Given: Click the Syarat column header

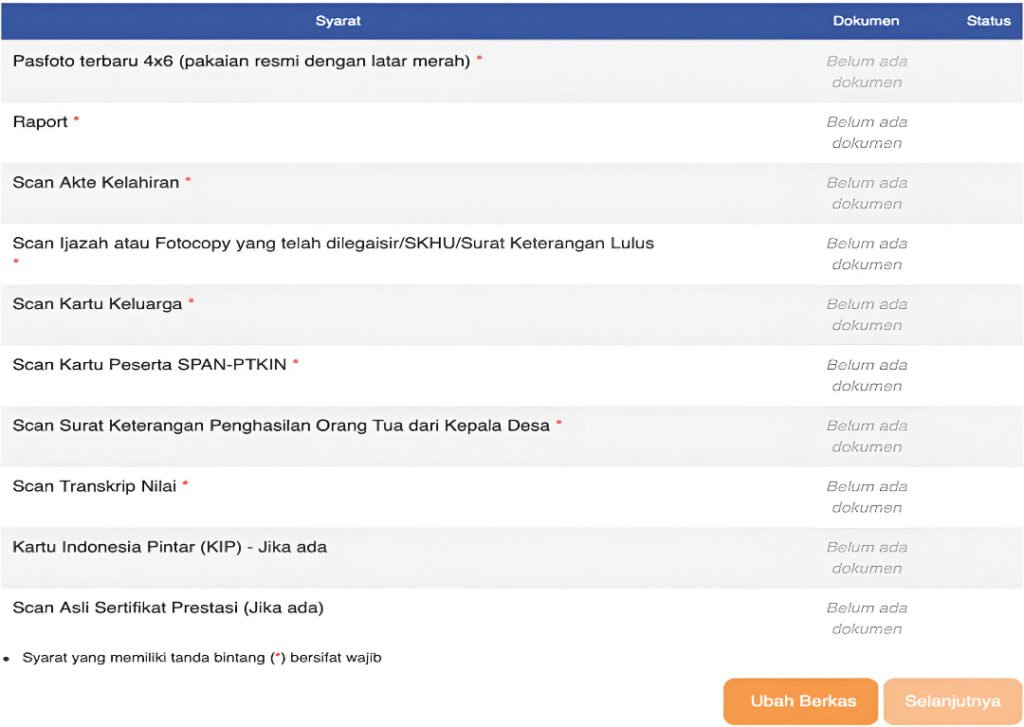Looking at the screenshot, I should (x=338, y=21).
